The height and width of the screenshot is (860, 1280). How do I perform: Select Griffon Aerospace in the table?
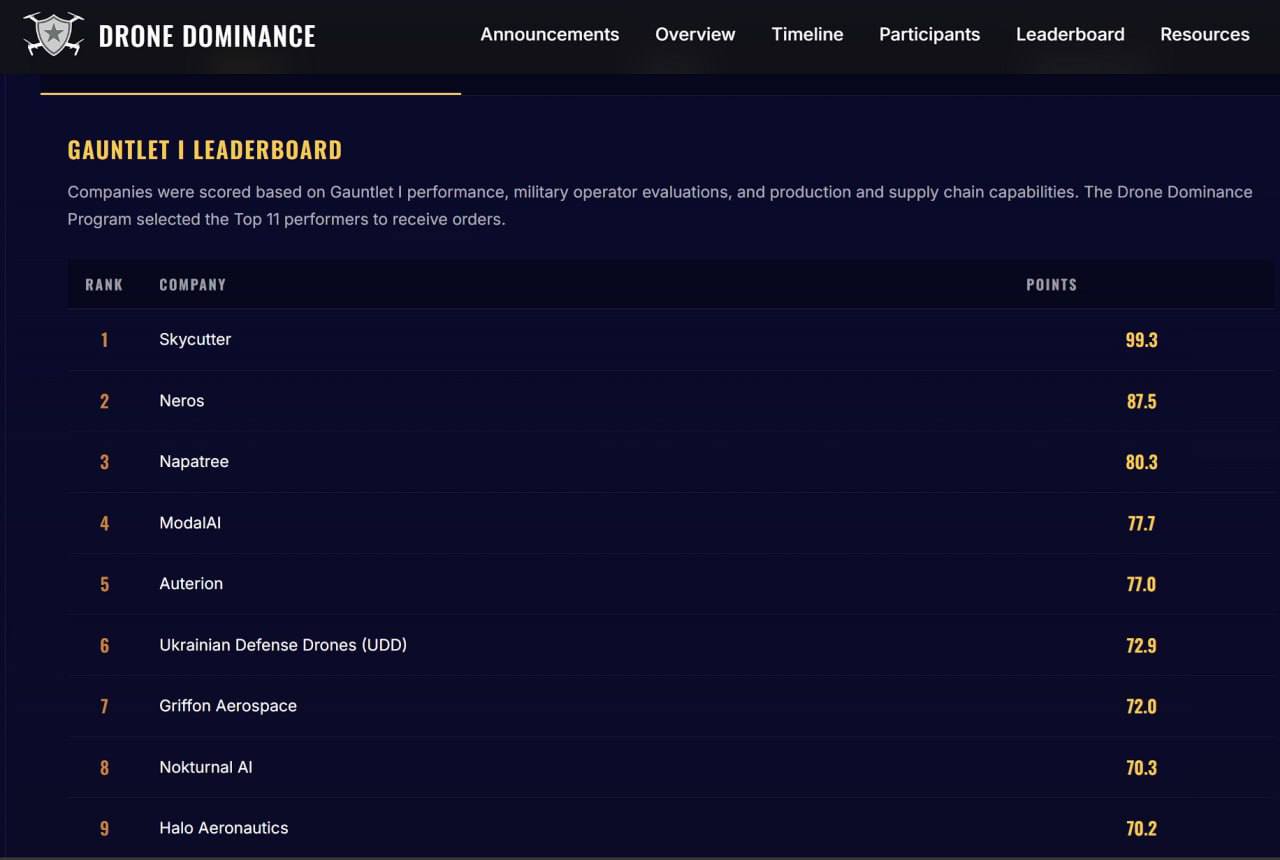(228, 706)
